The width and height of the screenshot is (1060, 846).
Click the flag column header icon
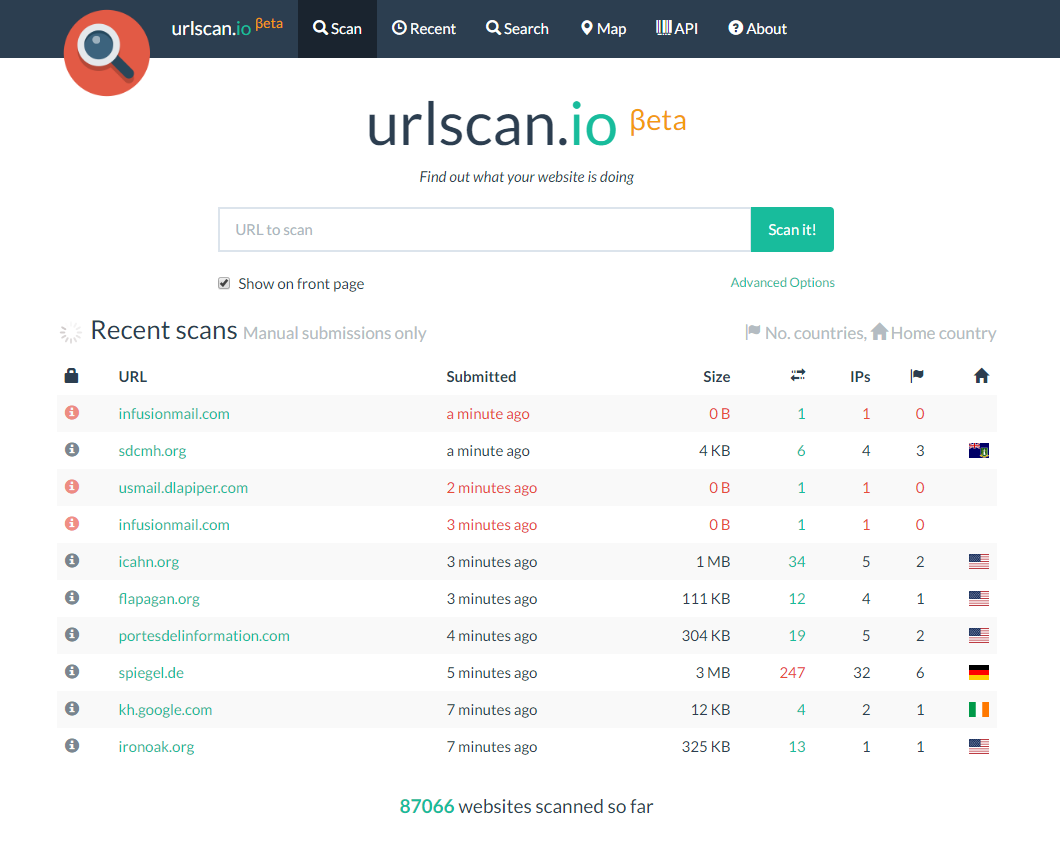916,375
